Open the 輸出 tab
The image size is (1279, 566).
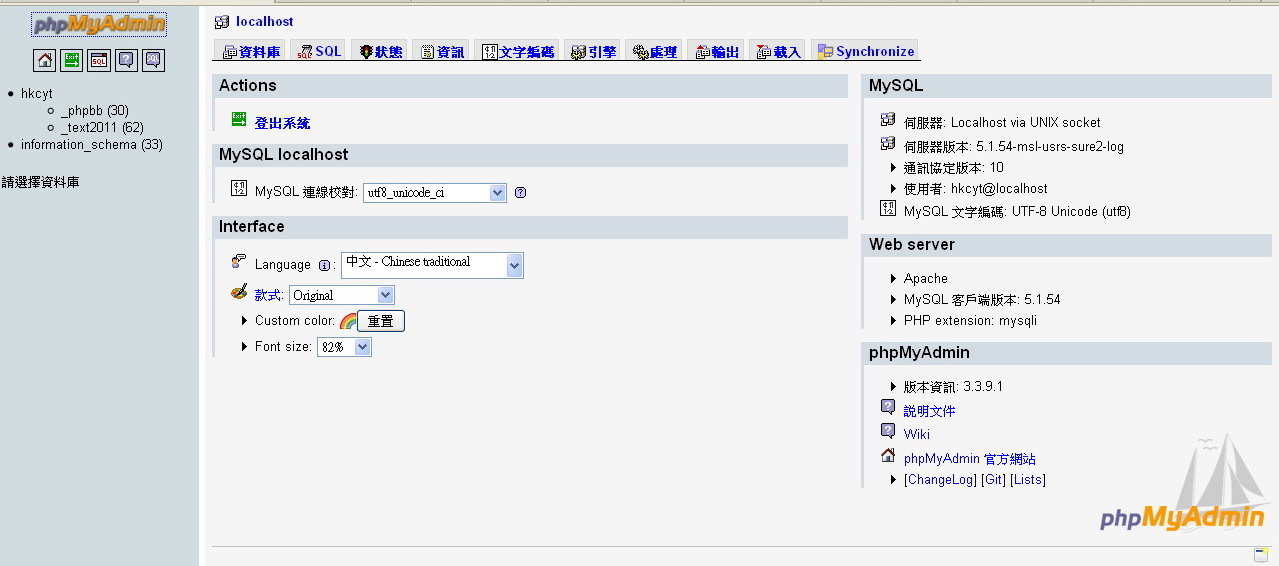pyautogui.click(x=717, y=51)
